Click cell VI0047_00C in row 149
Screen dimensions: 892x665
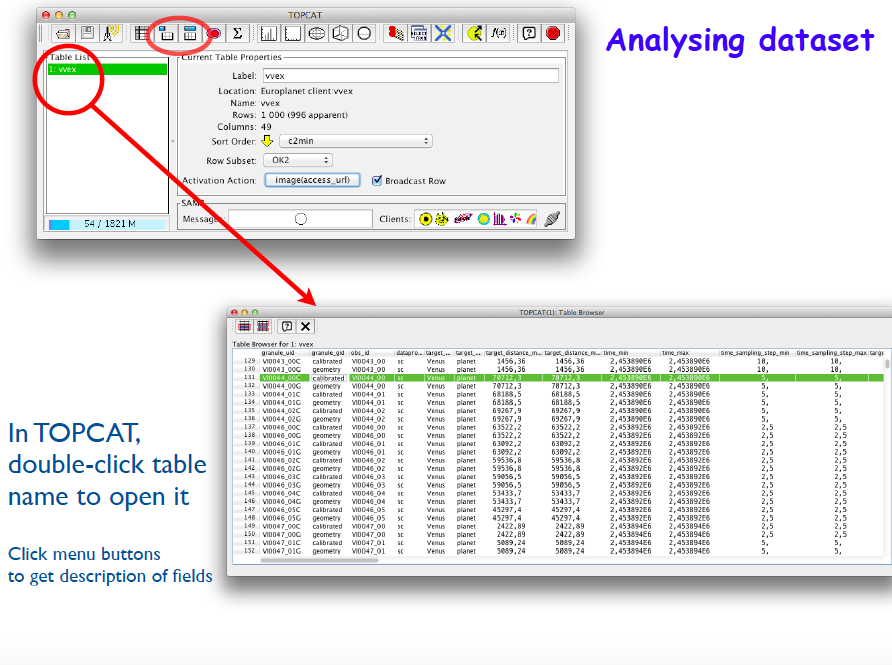(284, 526)
